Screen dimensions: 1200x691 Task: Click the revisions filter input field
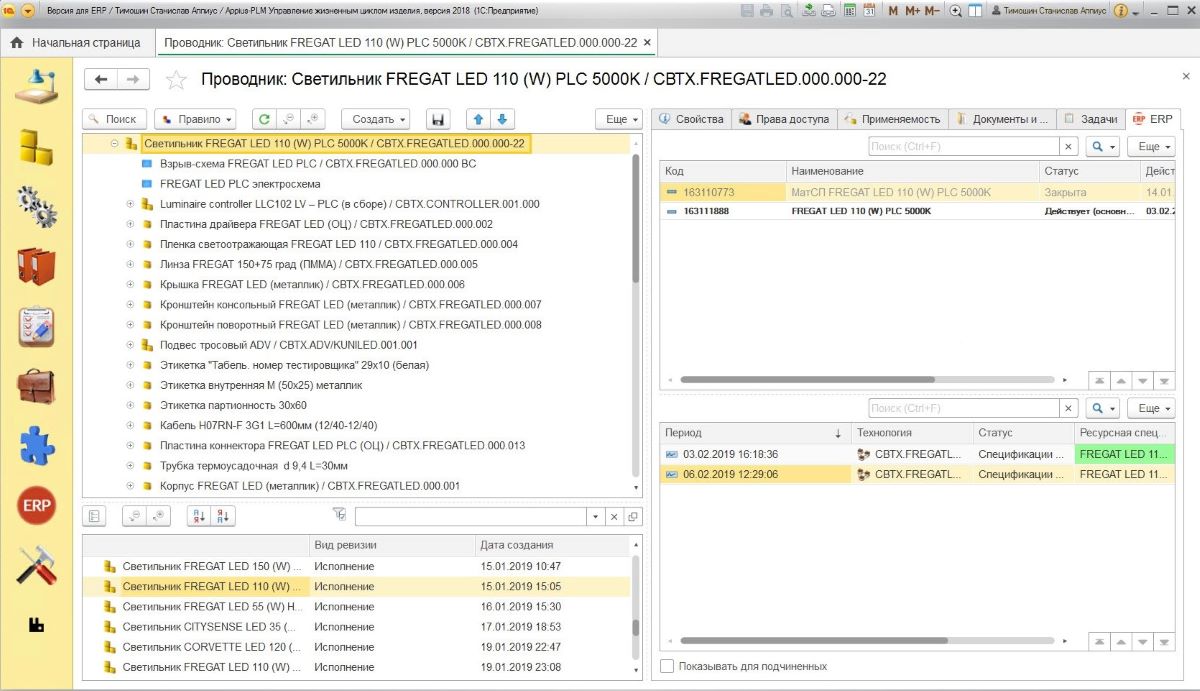coord(472,517)
